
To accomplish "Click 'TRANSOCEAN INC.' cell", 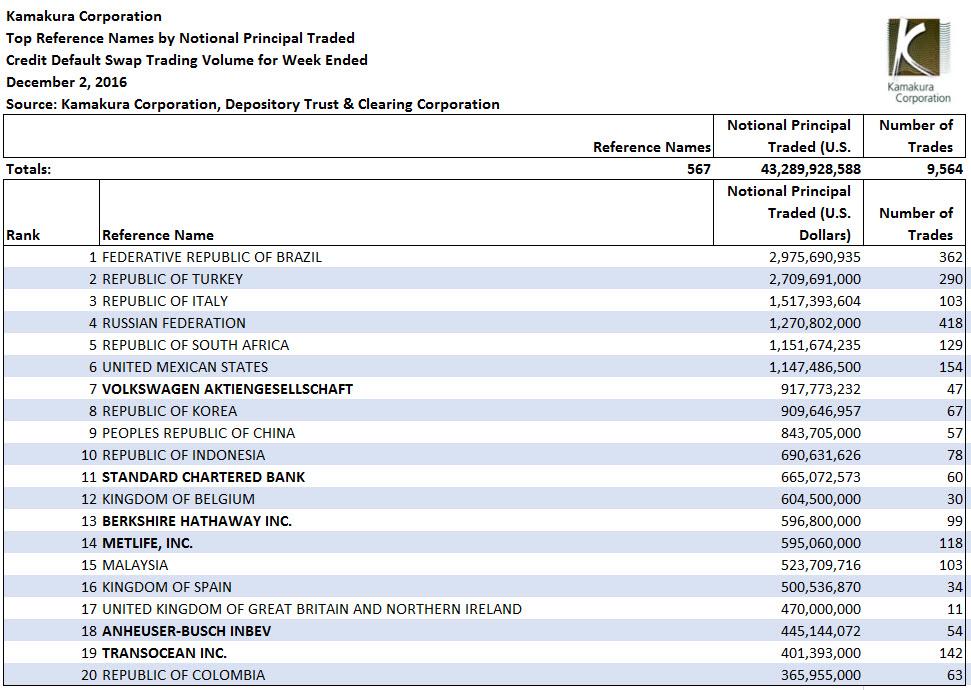I will [x=164, y=653].
